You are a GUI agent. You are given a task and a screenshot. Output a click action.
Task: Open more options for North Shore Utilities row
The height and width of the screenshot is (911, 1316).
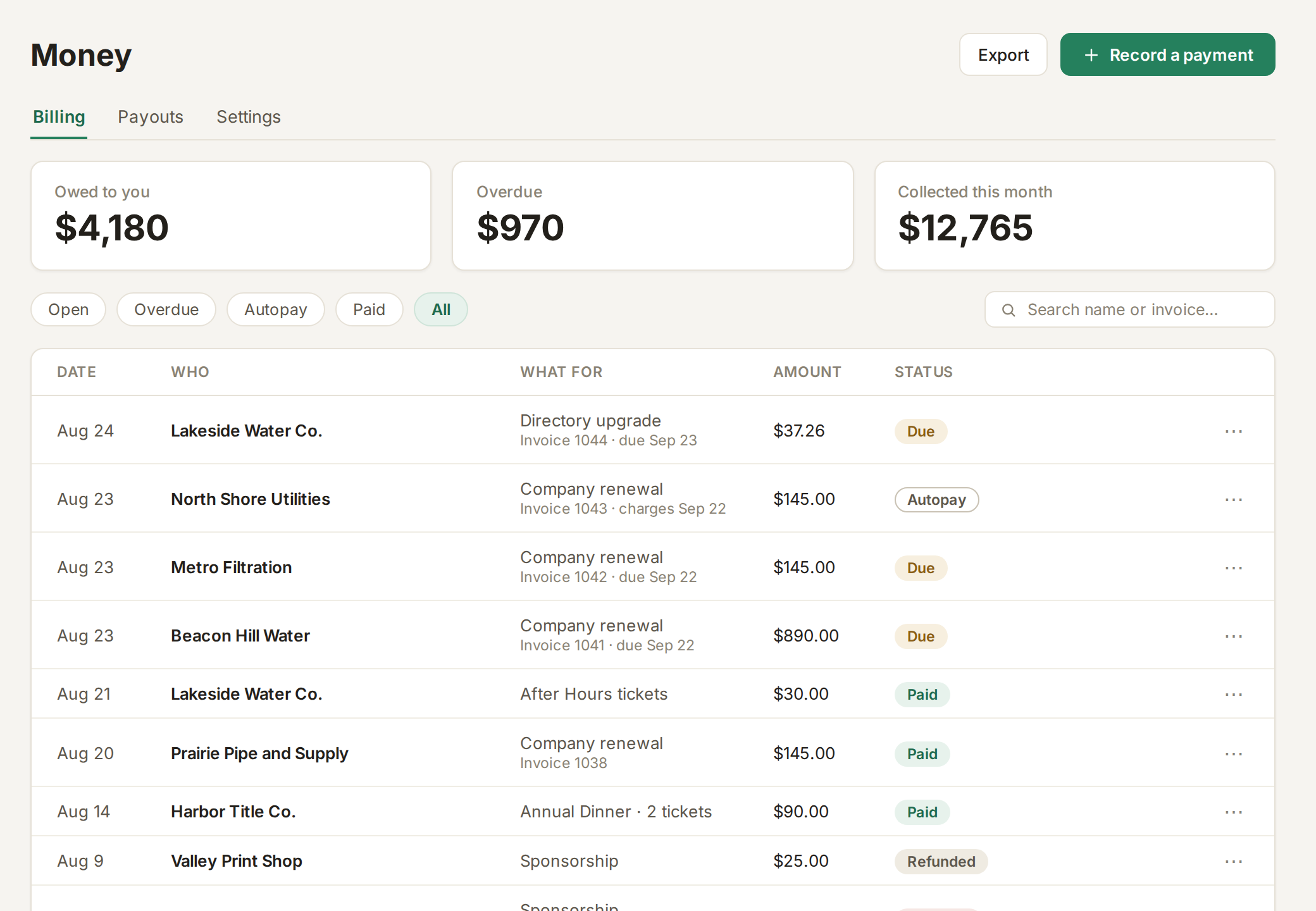(1234, 499)
